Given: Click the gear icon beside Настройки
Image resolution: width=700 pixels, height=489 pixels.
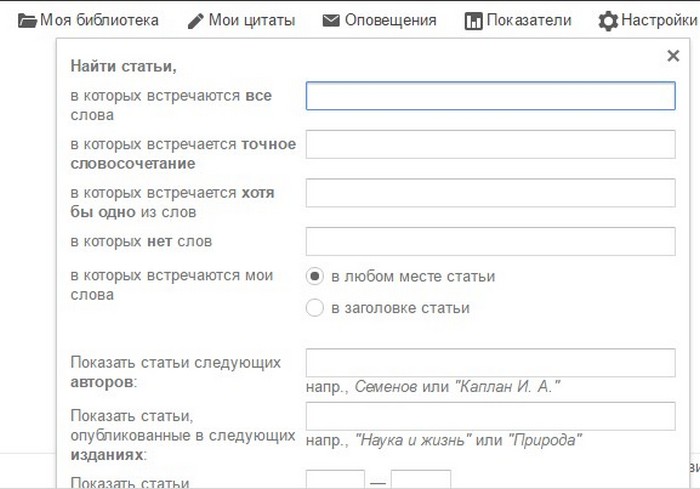Looking at the screenshot, I should (x=608, y=20).
